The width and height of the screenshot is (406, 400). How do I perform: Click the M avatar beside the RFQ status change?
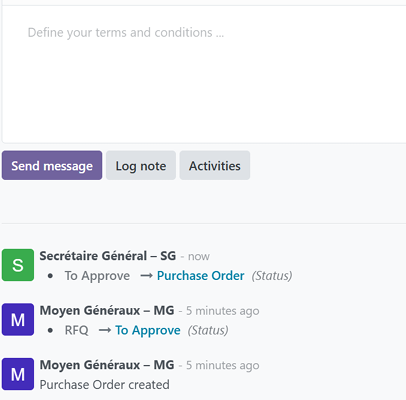click(x=18, y=319)
